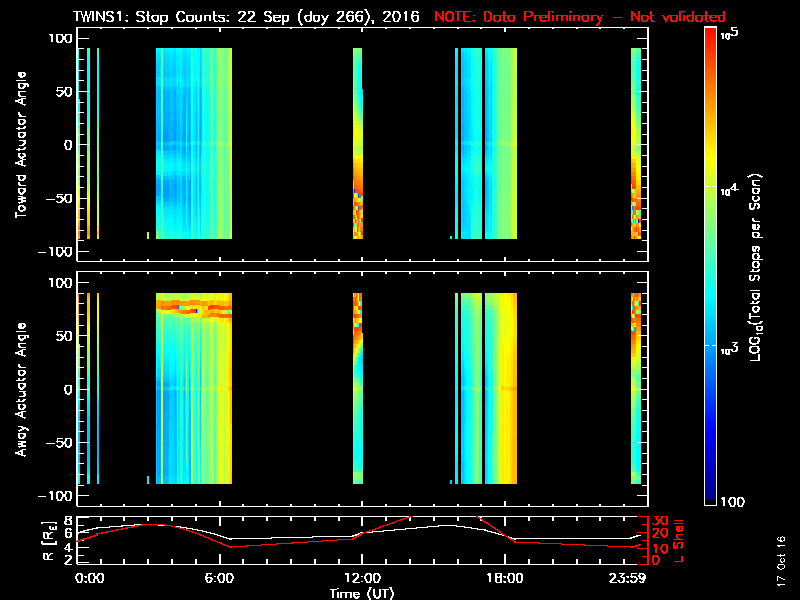Viewport: 800px width, 600px height.
Task: Select the 23:59 time tick label
Action: tap(632, 579)
